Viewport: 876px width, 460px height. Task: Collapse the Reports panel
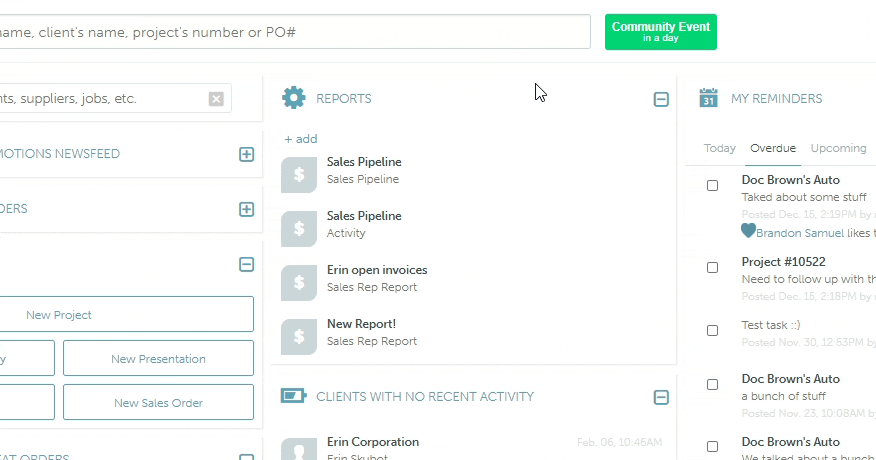coord(661,99)
